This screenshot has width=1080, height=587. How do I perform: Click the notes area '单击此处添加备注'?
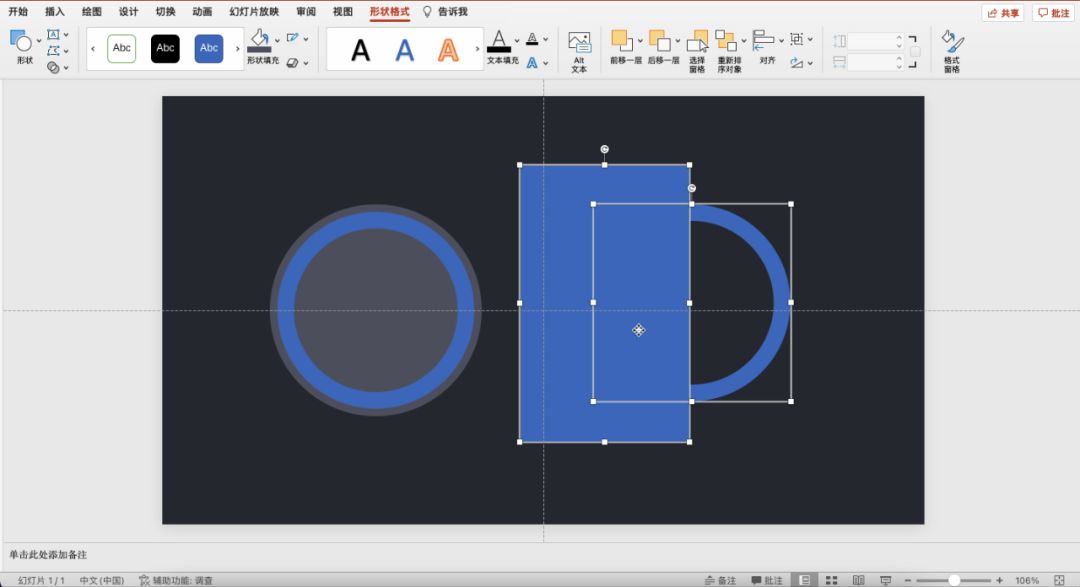pos(48,554)
